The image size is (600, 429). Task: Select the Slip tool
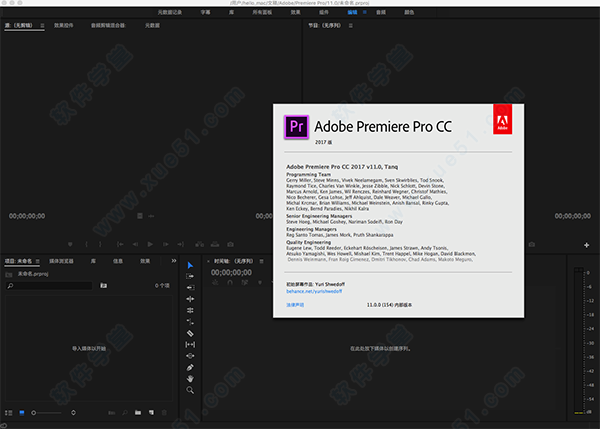(190, 344)
